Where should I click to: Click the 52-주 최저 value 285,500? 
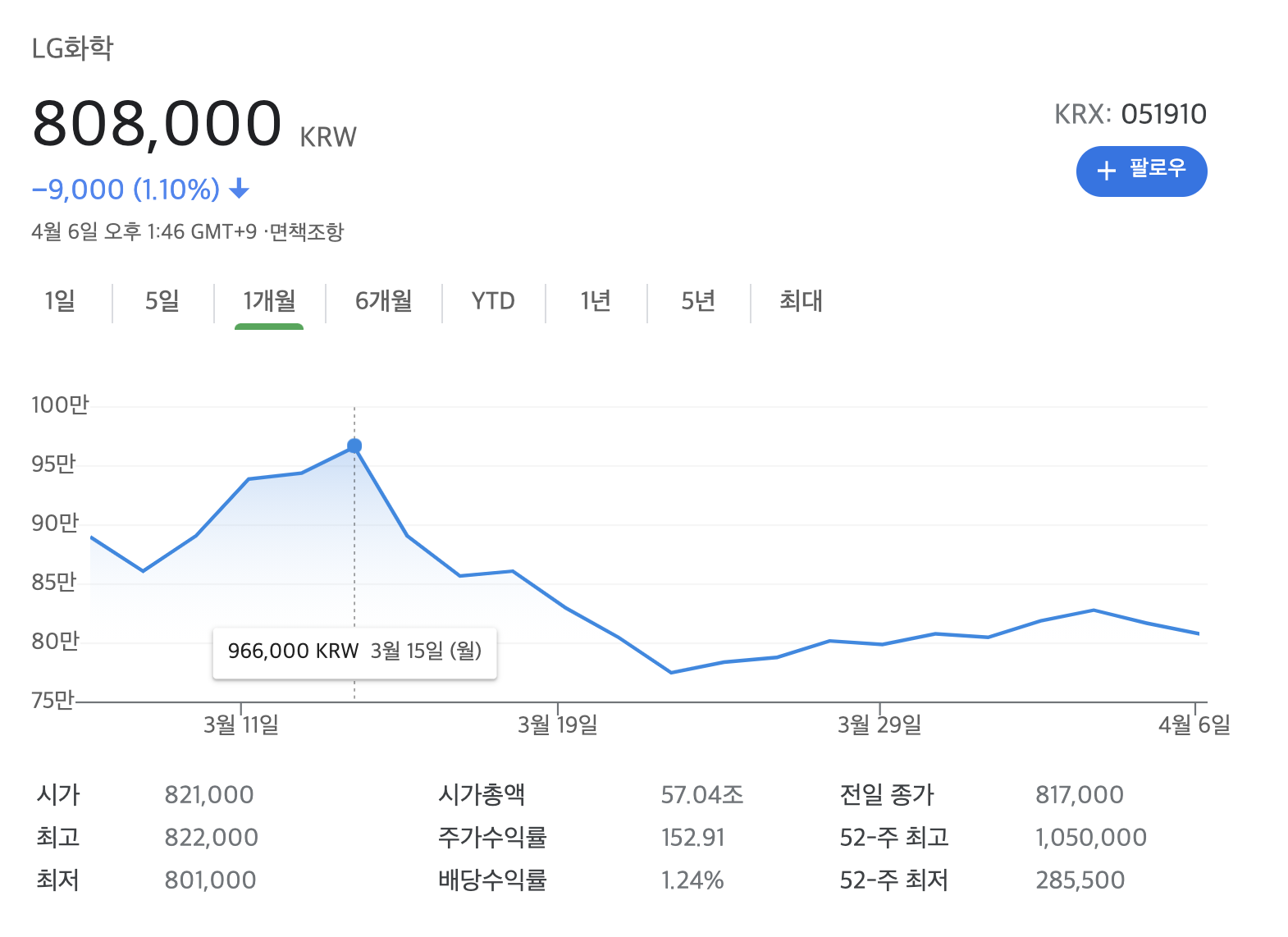(1080, 880)
